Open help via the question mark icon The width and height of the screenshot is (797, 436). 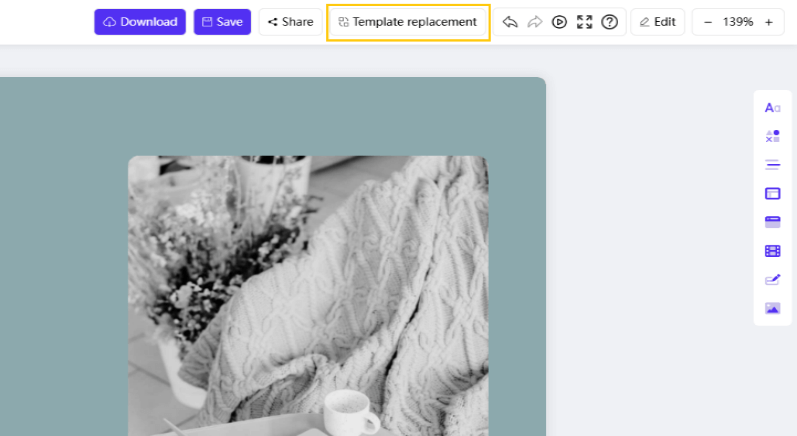[x=610, y=22]
